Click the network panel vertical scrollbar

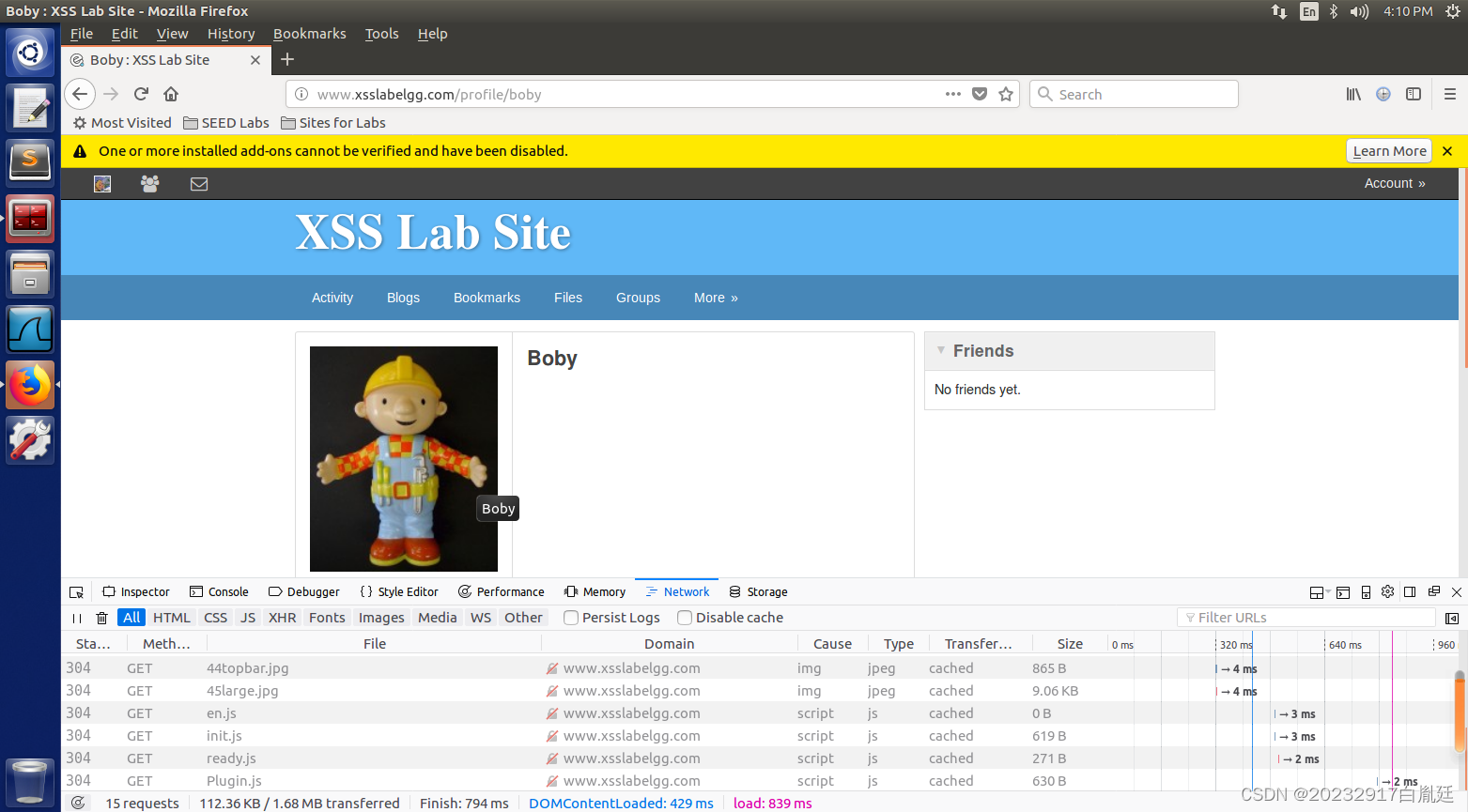[1460, 712]
